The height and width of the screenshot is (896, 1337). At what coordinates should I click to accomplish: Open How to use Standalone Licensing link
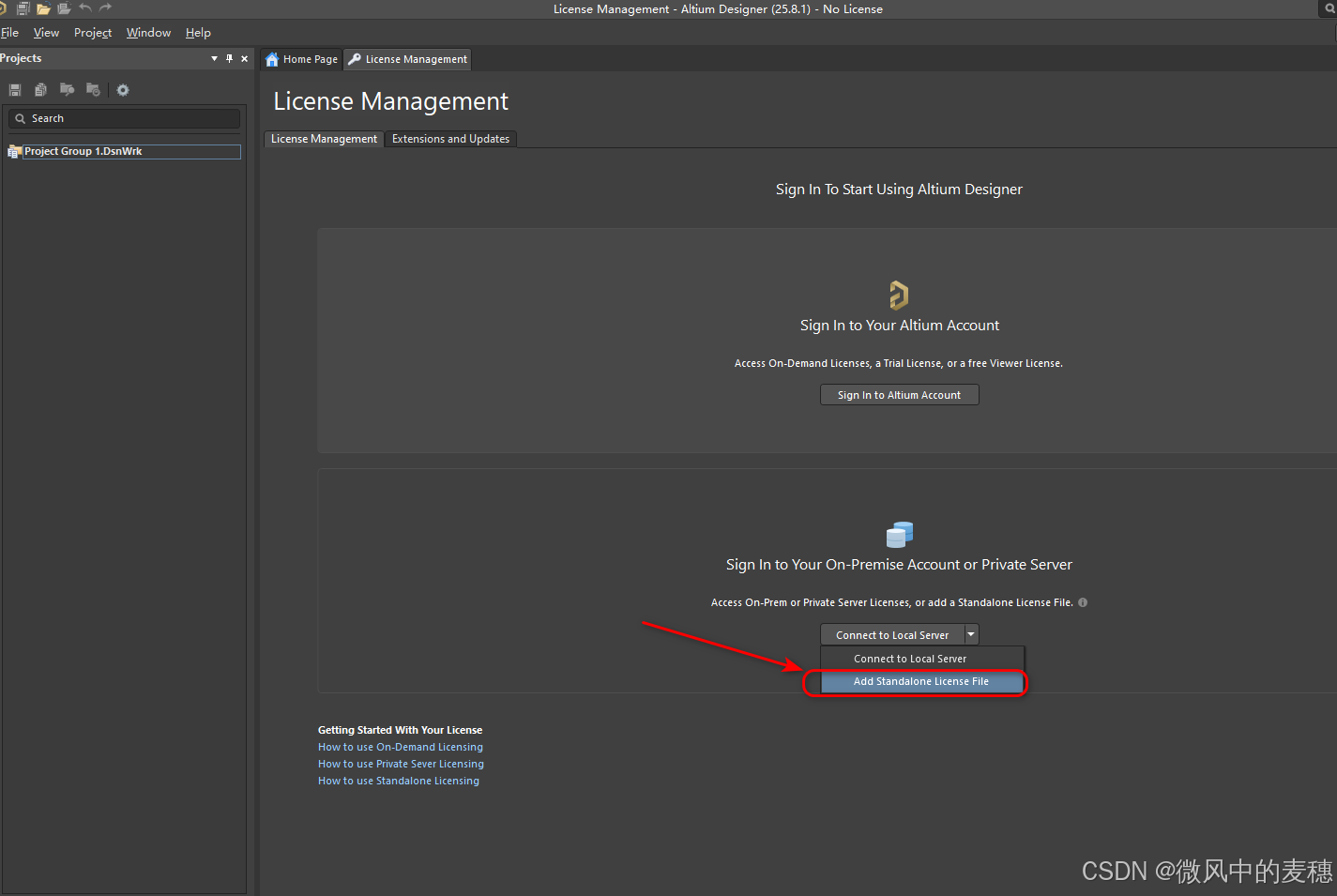click(x=399, y=782)
